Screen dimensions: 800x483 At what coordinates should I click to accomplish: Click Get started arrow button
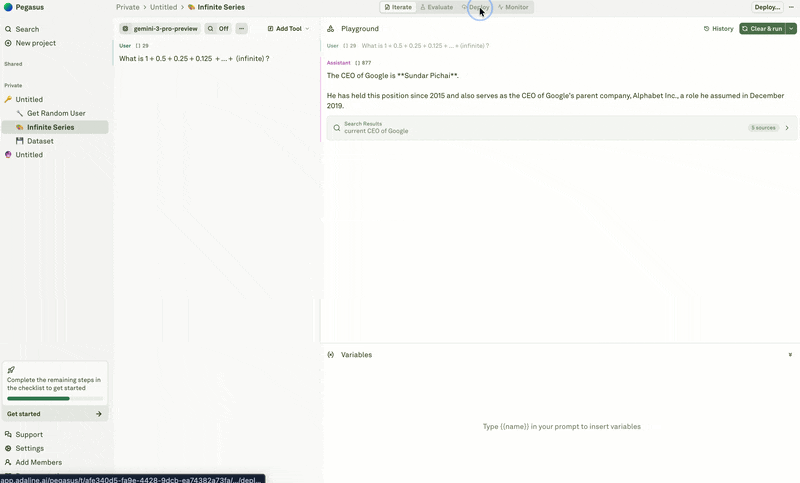pos(55,414)
